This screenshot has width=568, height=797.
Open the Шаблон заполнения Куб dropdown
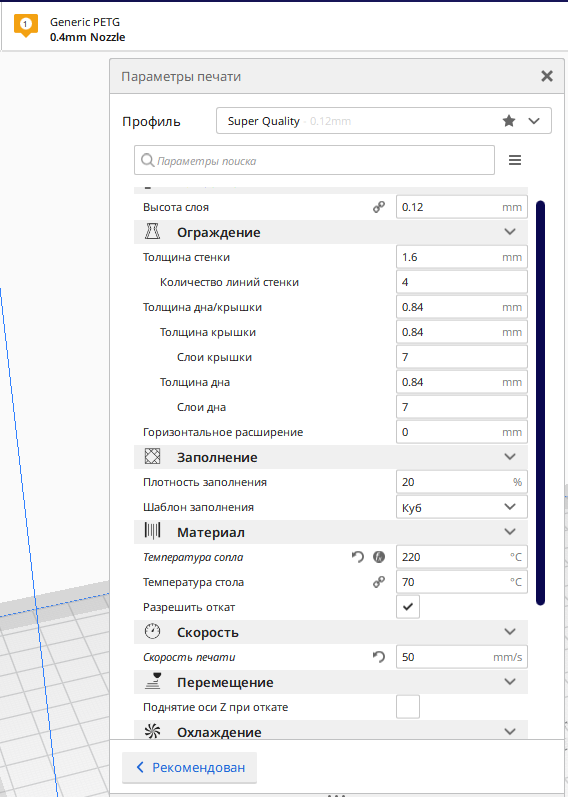click(x=462, y=507)
